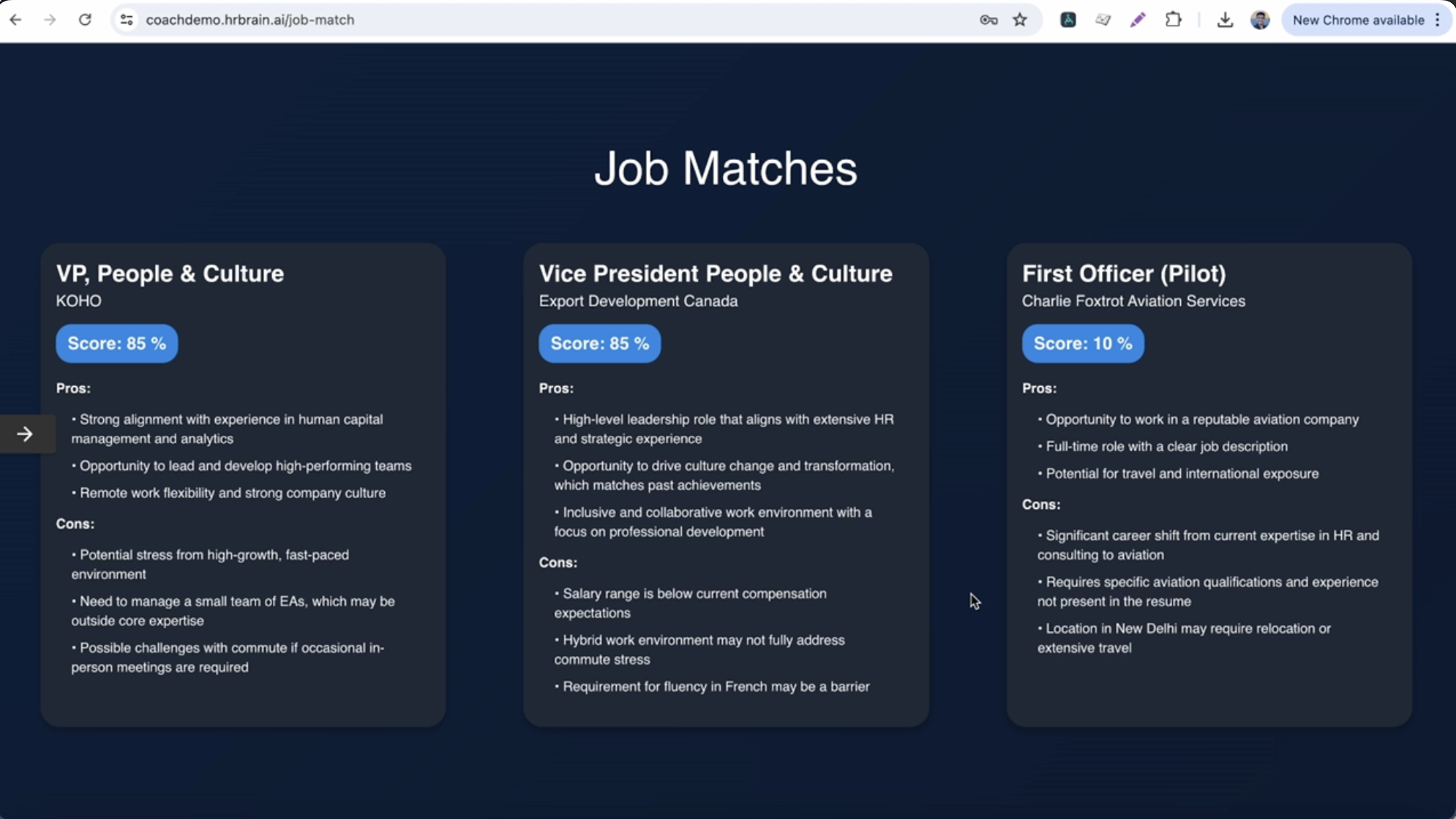
Task: Click the address bar star/bookmark icon
Action: 1019,19
